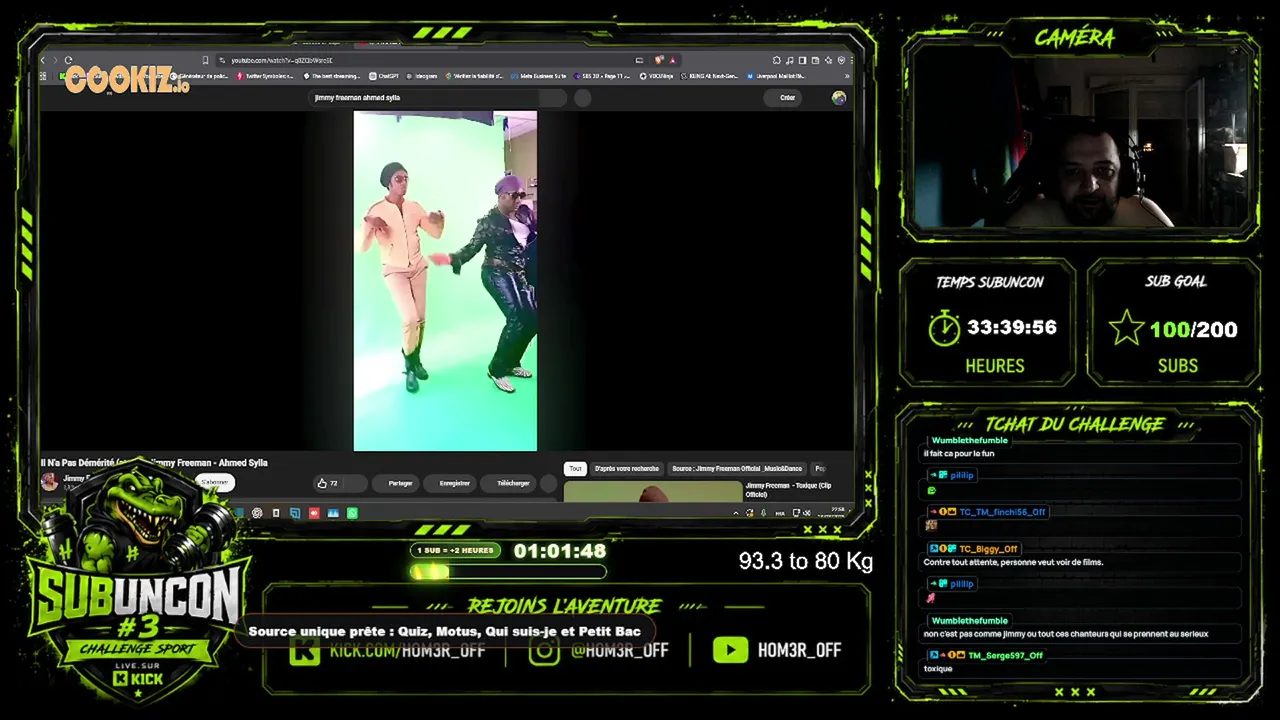Click the YouTube search field
This screenshot has height=720, width=1280.
click(x=425, y=98)
